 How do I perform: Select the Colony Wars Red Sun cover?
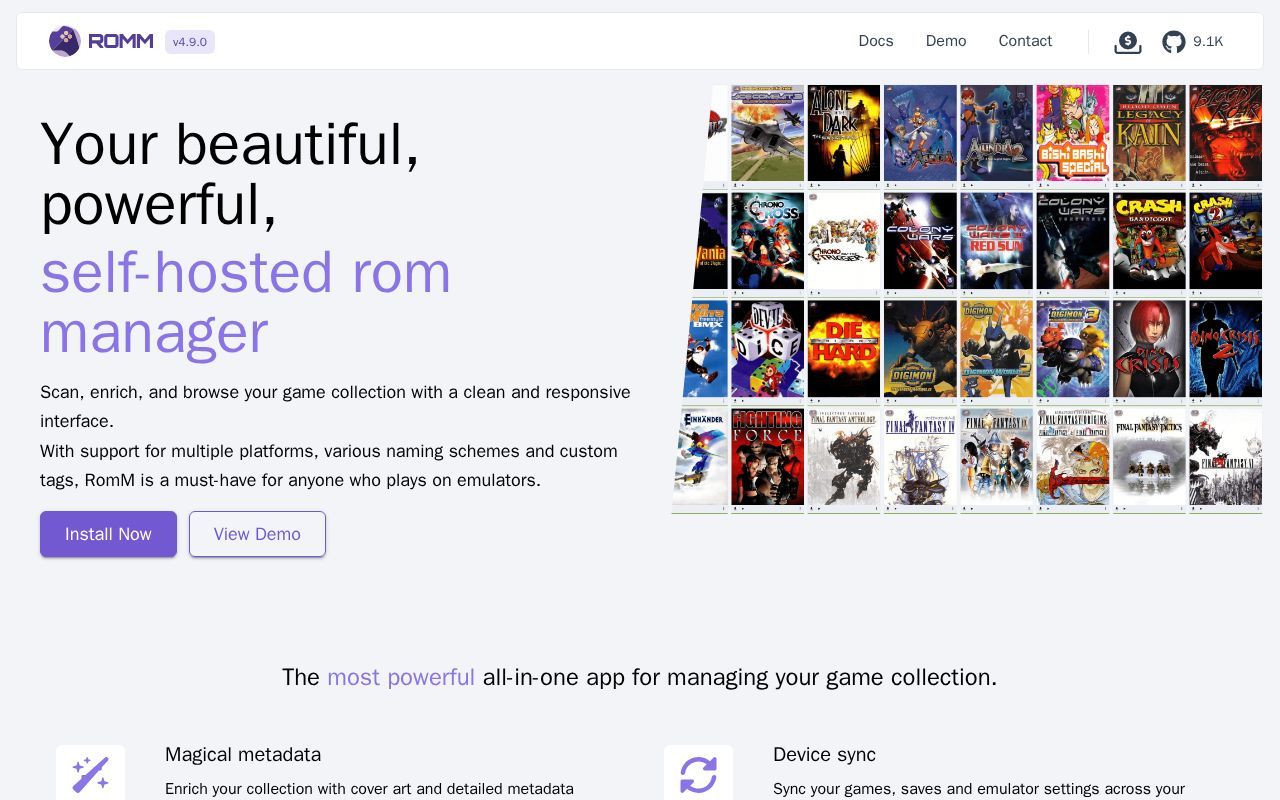(x=997, y=241)
